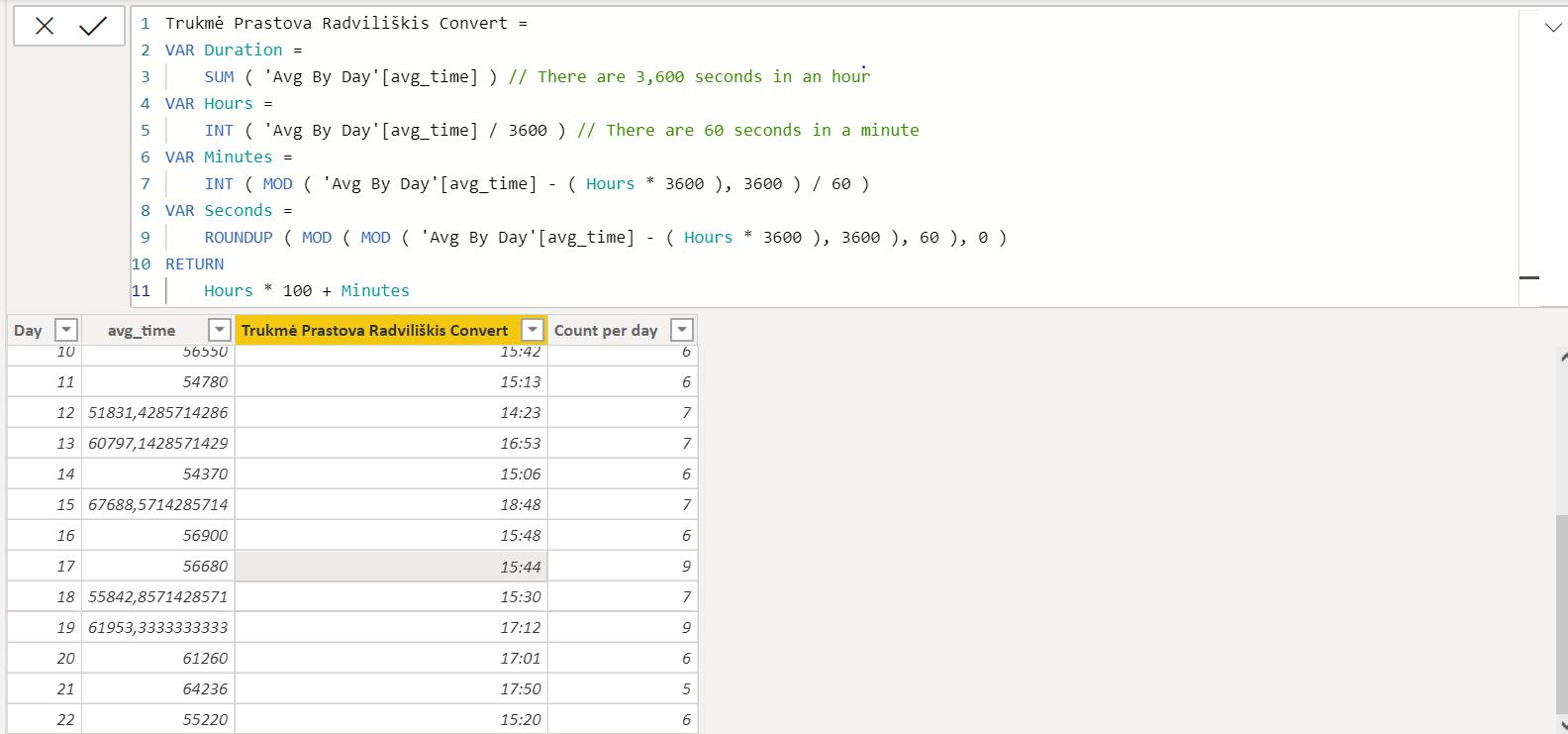Click the ROUNDUP function in line 9

[x=239, y=237]
